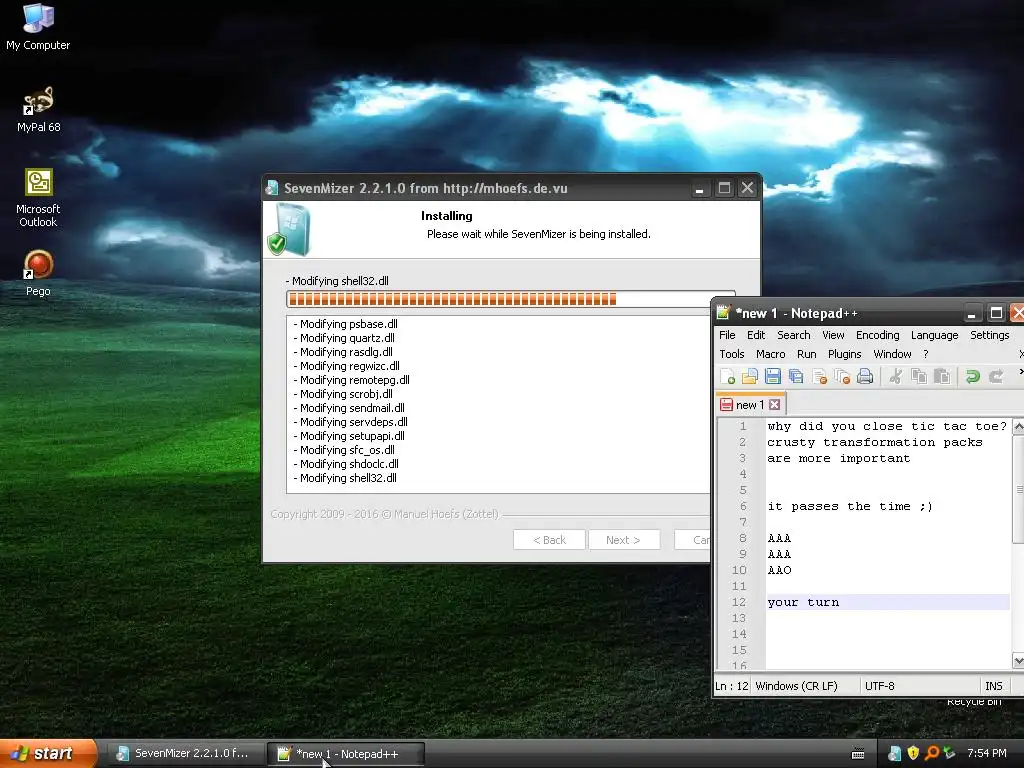The image size is (1024, 768).
Task: Click the 'AAO' line in the editor
Action: coord(779,570)
